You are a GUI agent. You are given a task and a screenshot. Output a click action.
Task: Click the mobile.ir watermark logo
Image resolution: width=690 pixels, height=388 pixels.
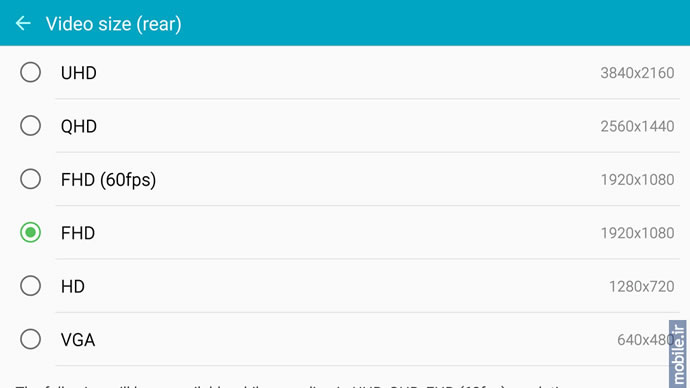[x=678, y=354]
